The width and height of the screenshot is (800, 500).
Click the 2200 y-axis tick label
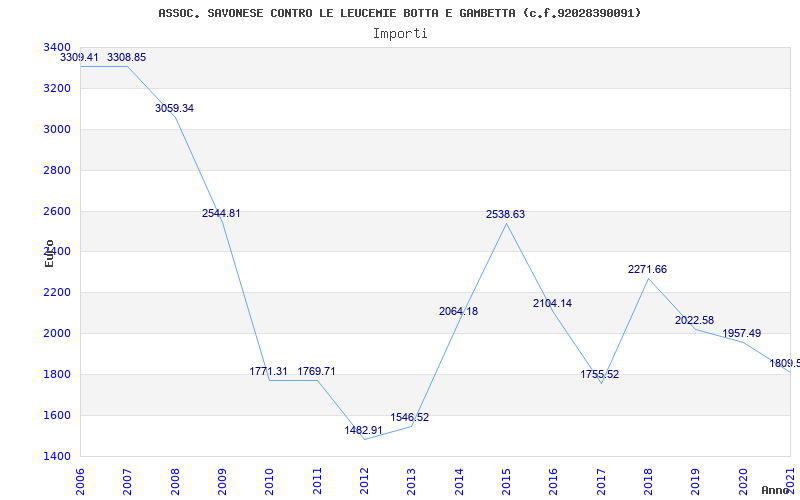(x=58, y=292)
